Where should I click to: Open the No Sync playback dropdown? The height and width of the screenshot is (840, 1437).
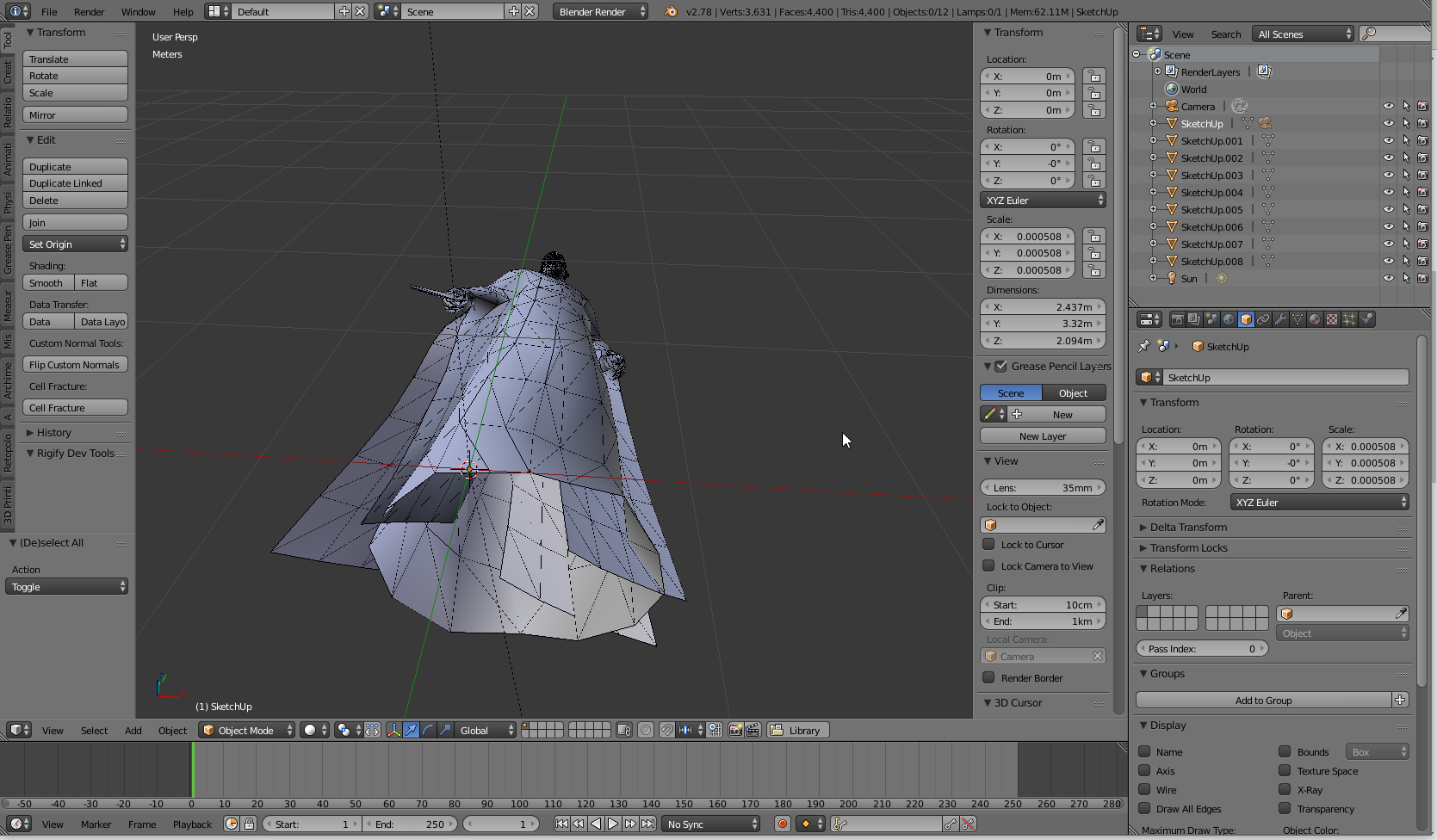712,824
